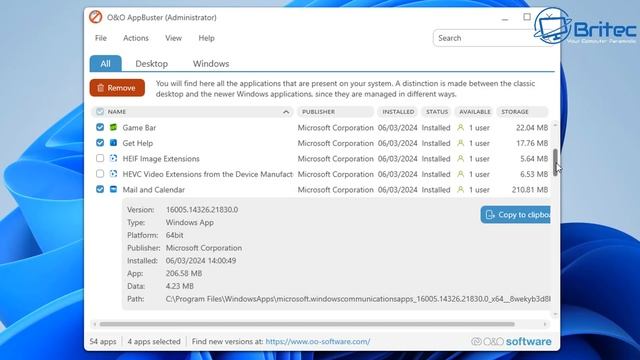Image resolution: width=640 pixels, height=360 pixels.
Task: Click the WindowsApps path text
Action: (x=358, y=299)
